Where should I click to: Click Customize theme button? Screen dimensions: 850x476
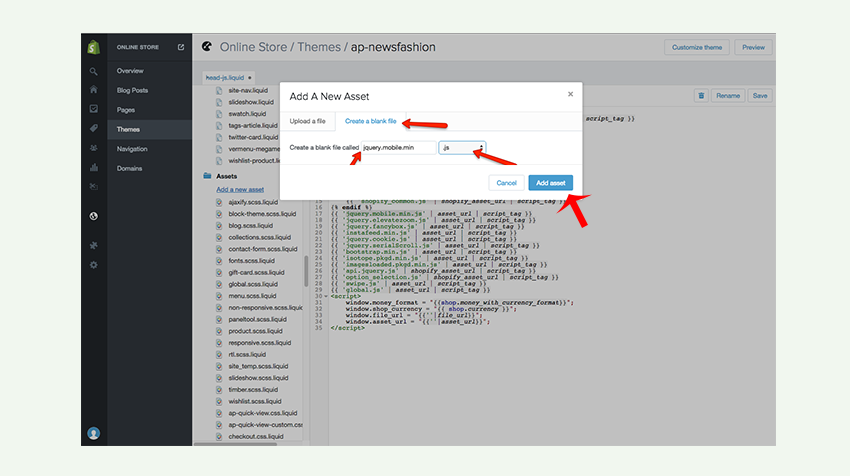click(x=697, y=47)
